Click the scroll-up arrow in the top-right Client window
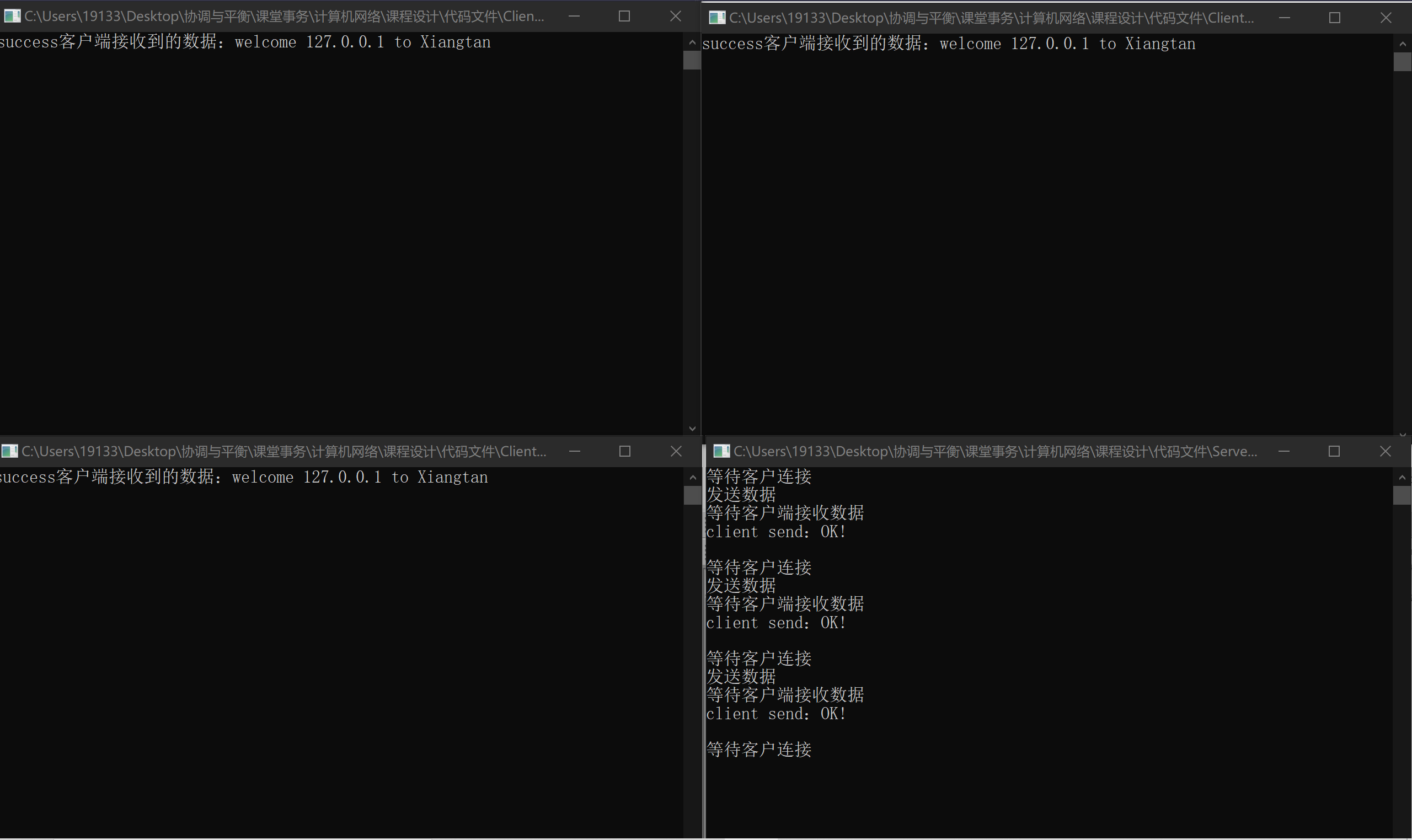This screenshot has height=840, width=1412. [1402, 44]
